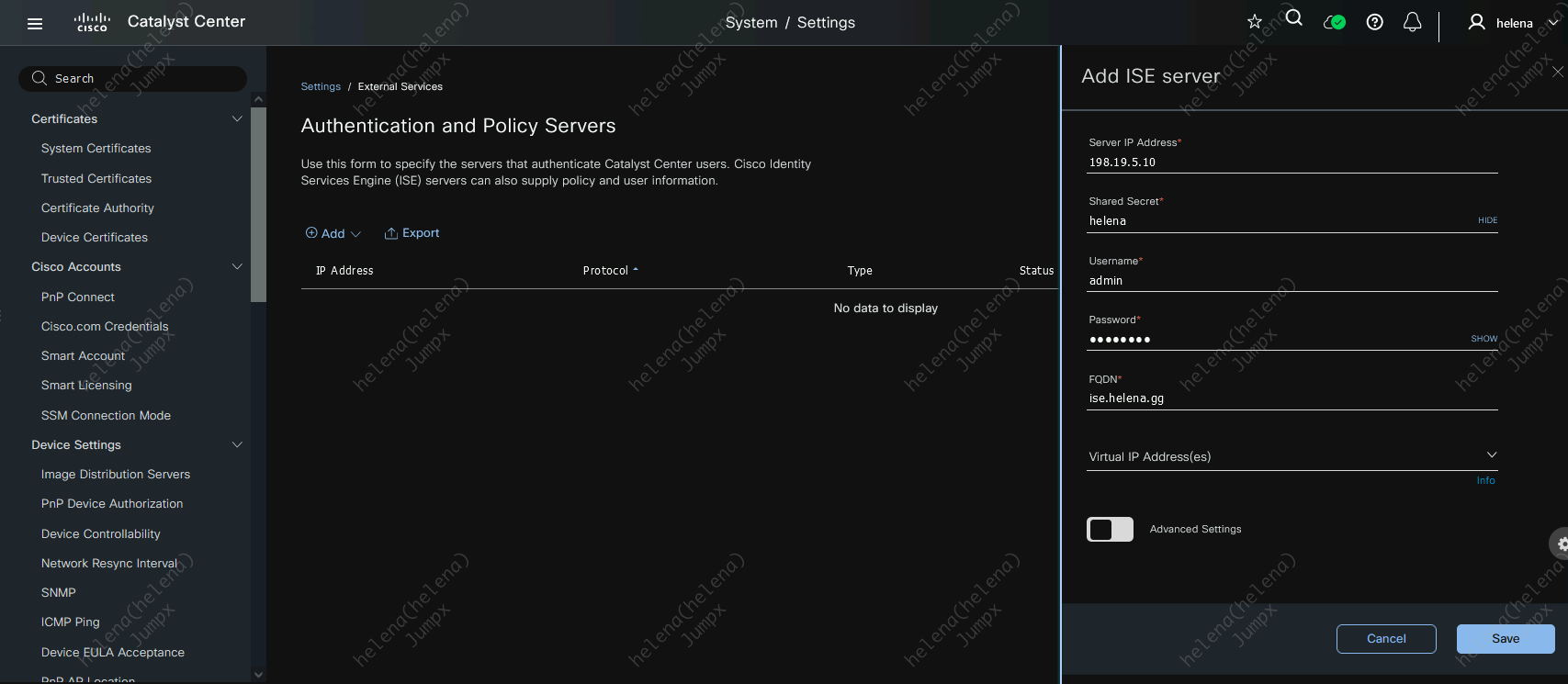Save the ISE server configuration
1568x684 pixels.
[1505, 639]
